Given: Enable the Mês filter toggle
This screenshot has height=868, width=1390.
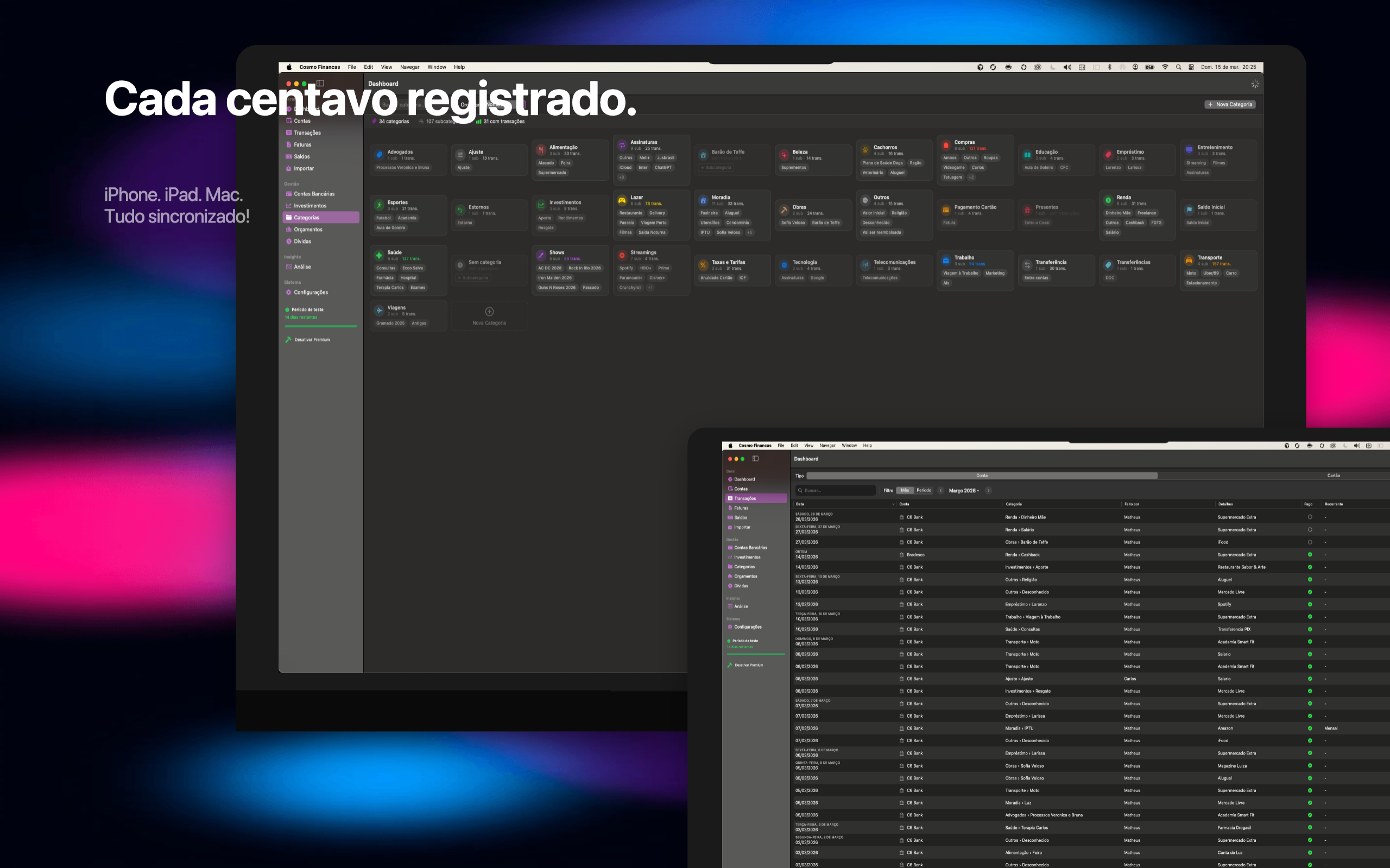Looking at the screenshot, I should pyautogui.click(x=906, y=490).
